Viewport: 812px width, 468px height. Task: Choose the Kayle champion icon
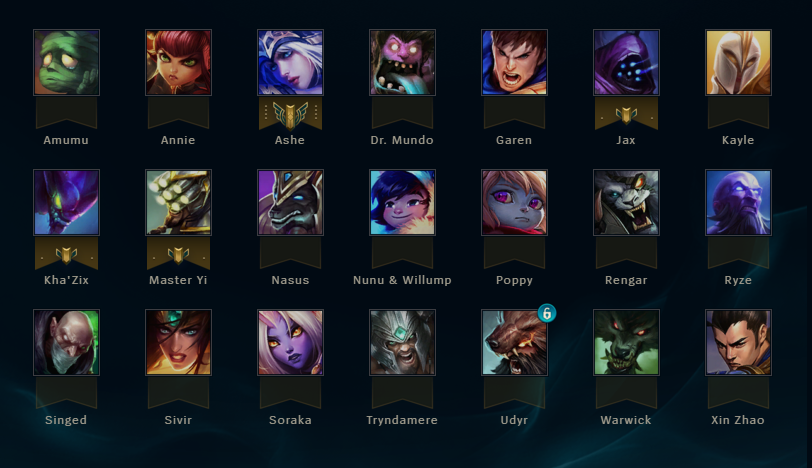click(738, 63)
